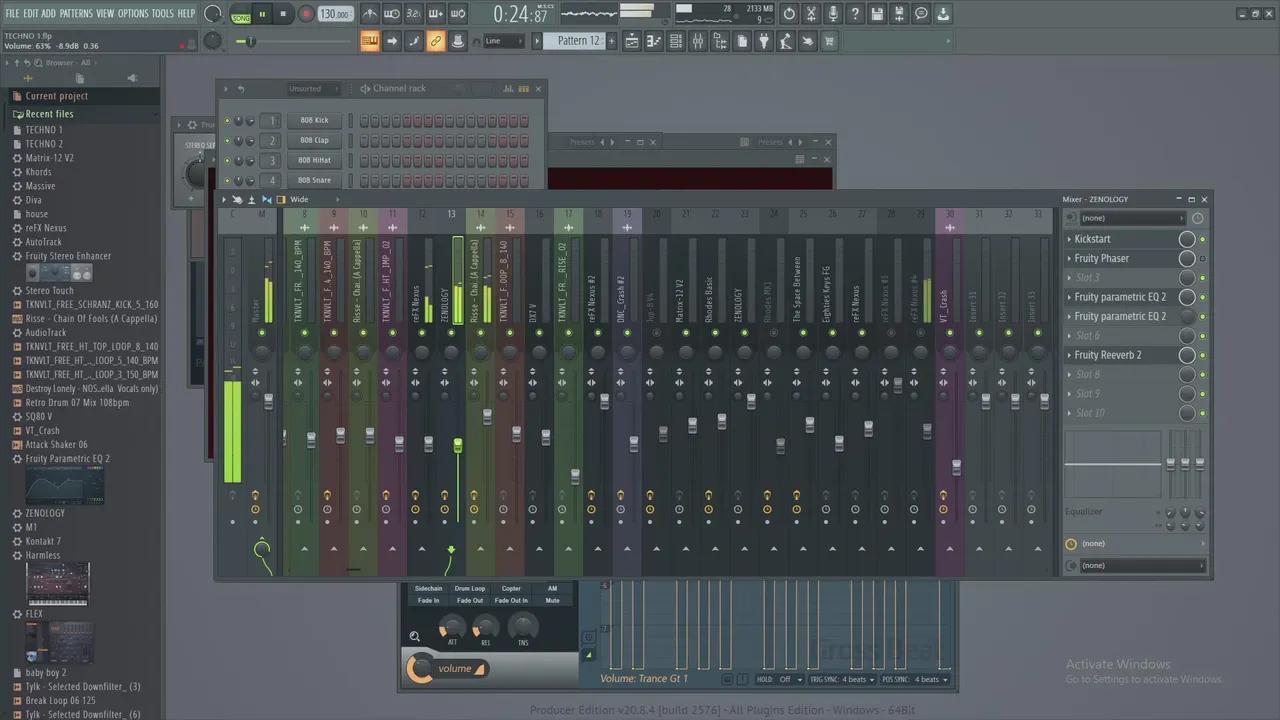
Task: Click the metronome icon in top toolbar
Action: (x=370, y=14)
